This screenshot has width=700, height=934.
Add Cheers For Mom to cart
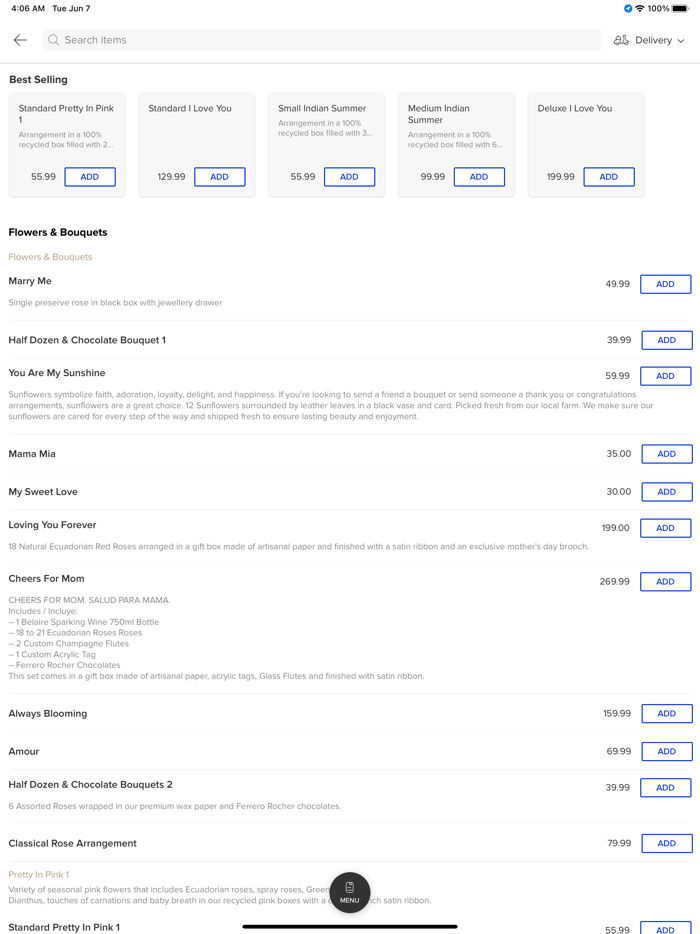[x=665, y=581]
